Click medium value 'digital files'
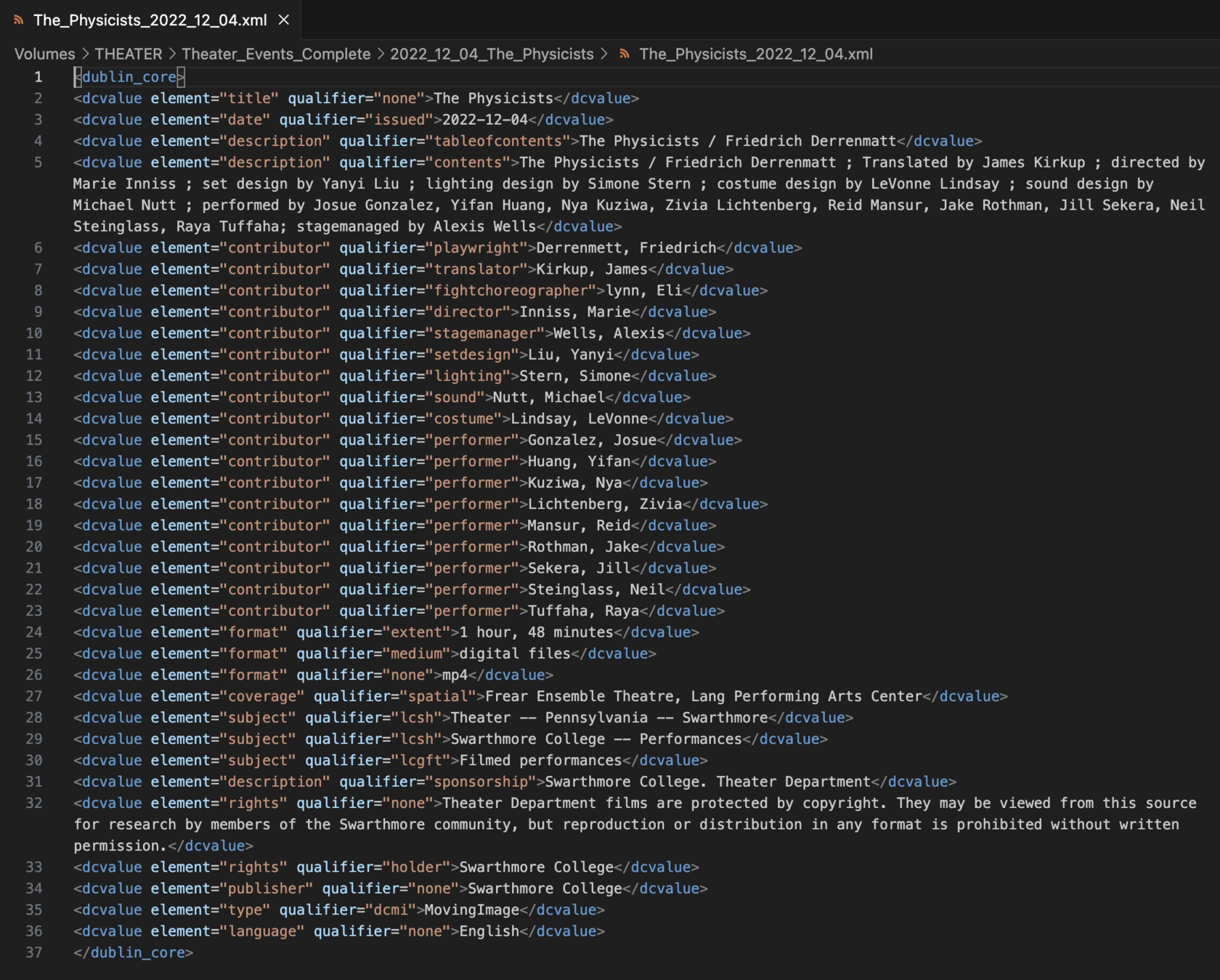This screenshot has width=1220, height=980. pos(515,653)
